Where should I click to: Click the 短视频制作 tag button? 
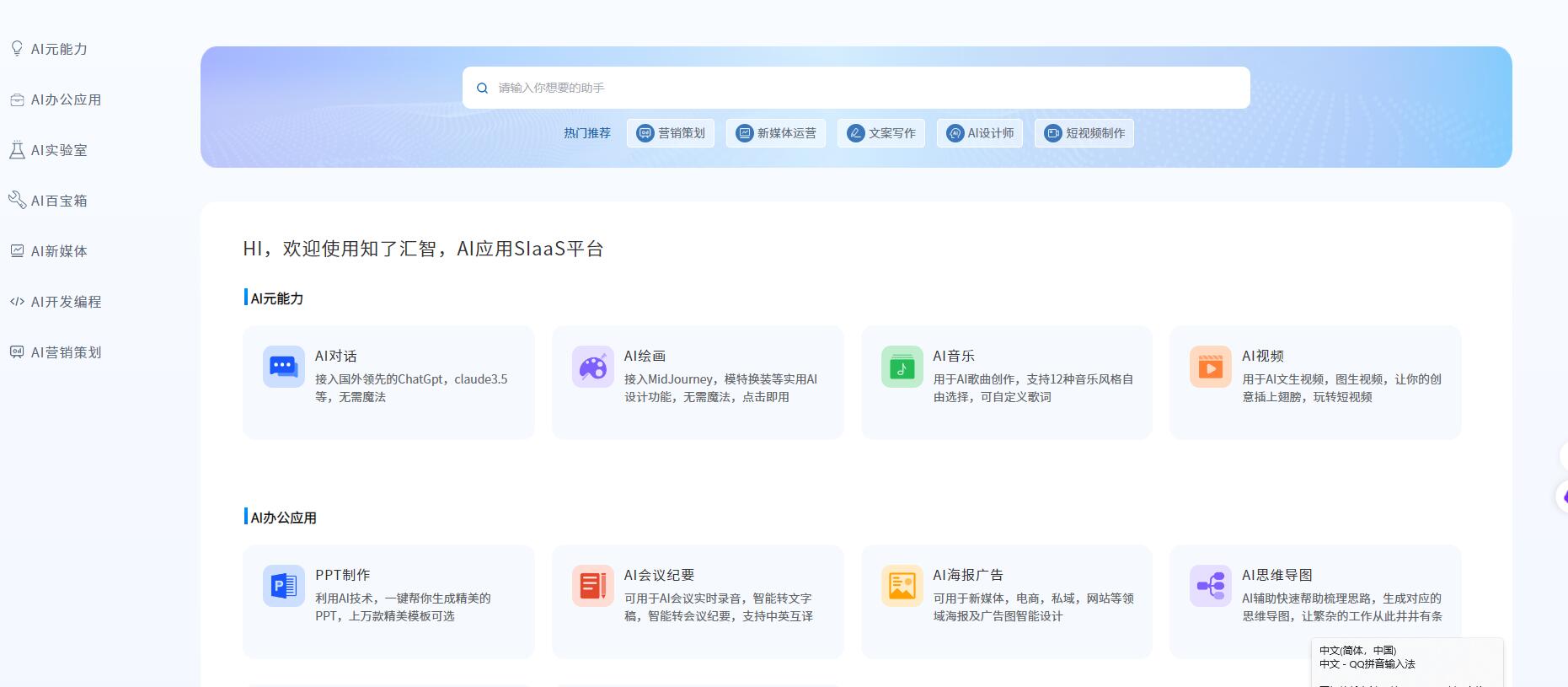coord(1084,133)
